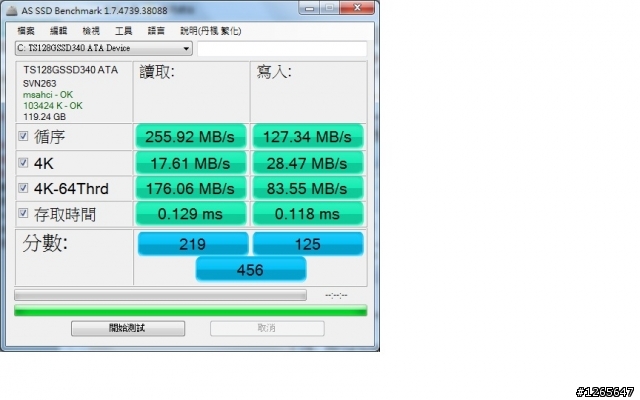Minimize the AS SSD Benchmark window

click(x=309, y=8)
